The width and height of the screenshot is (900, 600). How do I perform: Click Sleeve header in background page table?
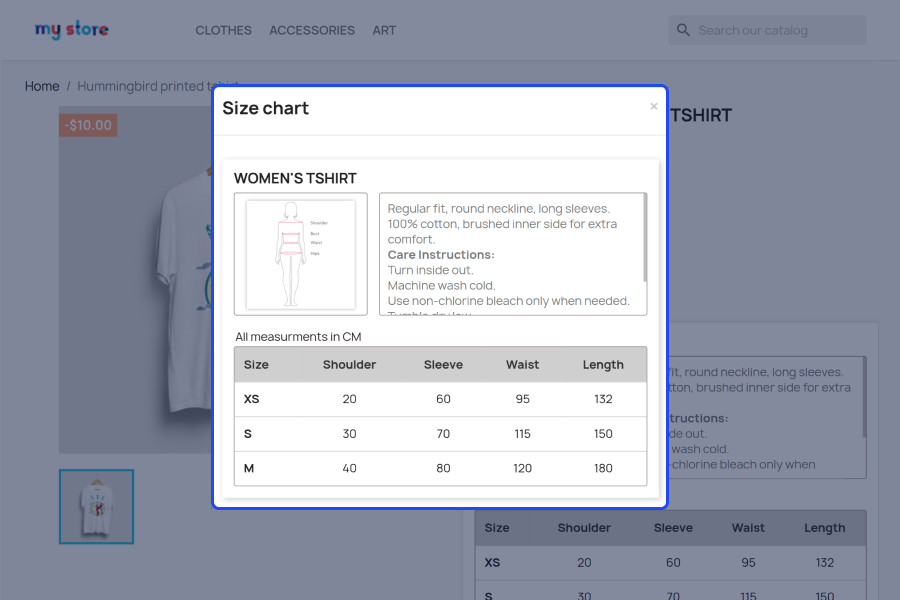click(x=673, y=528)
